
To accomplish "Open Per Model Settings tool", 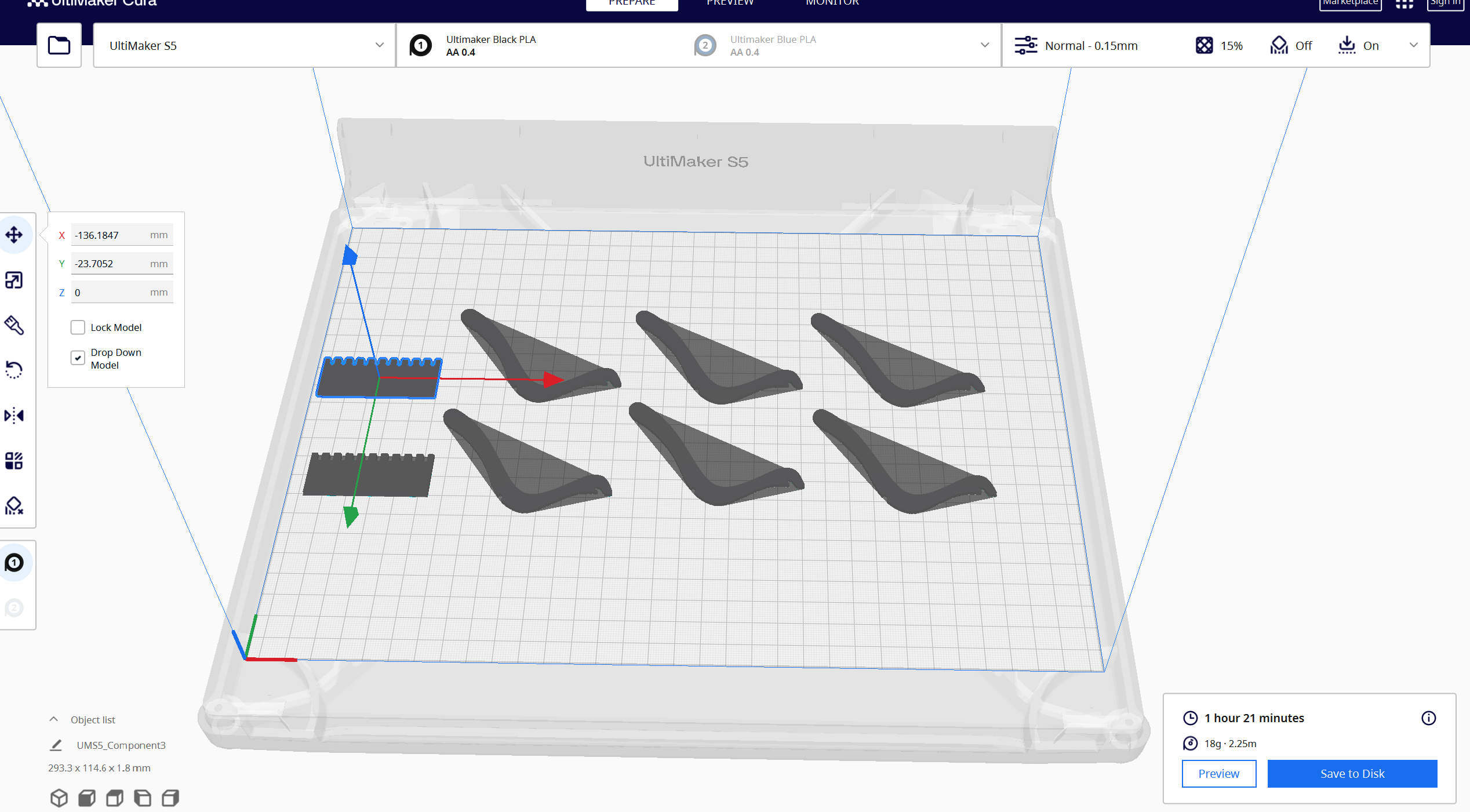I will tap(14, 461).
